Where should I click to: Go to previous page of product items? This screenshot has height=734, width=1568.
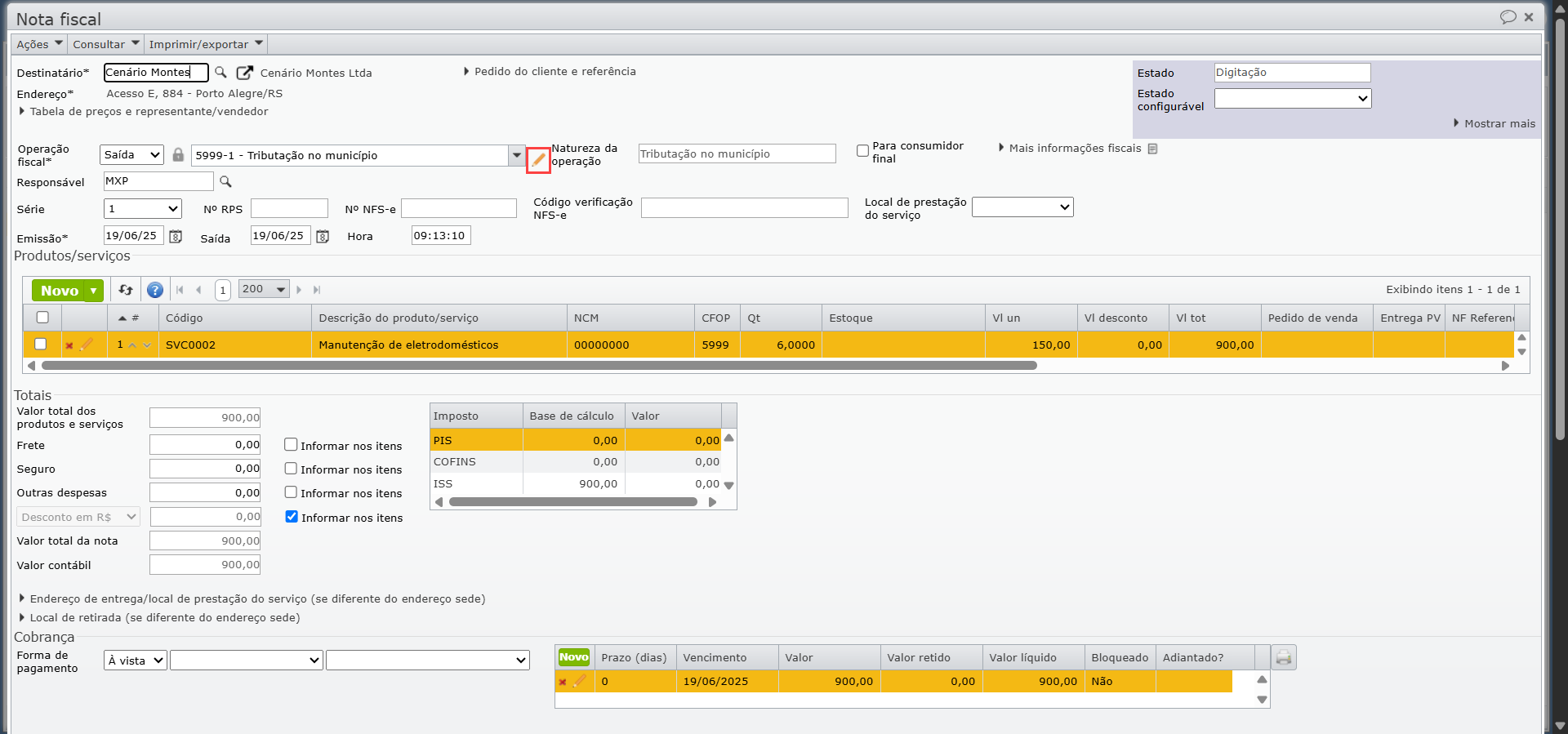198,290
